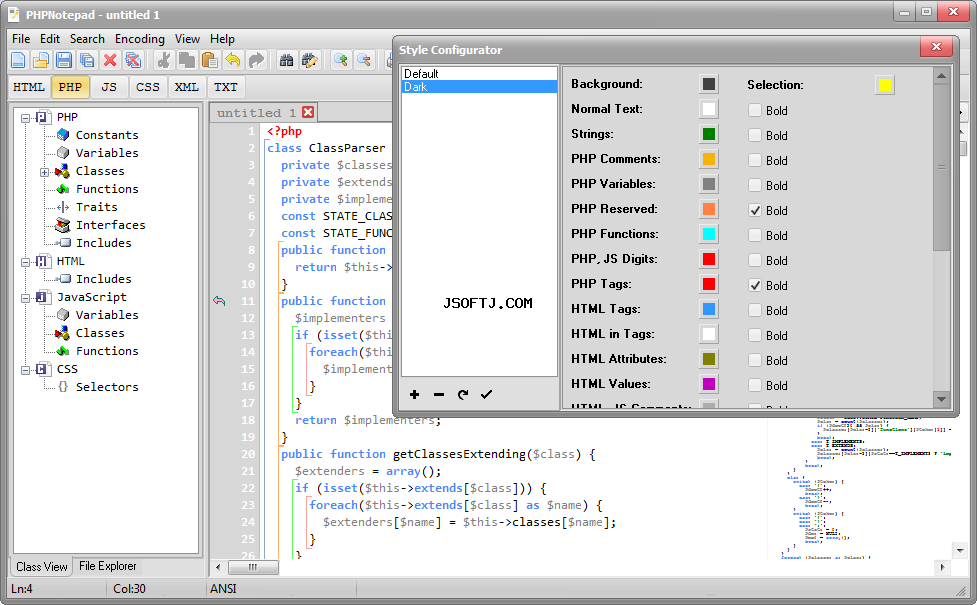Image resolution: width=977 pixels, height=605 pixels.
Task: Click the line 11 bookmark arrow in margin
Action: pos(219,301)
